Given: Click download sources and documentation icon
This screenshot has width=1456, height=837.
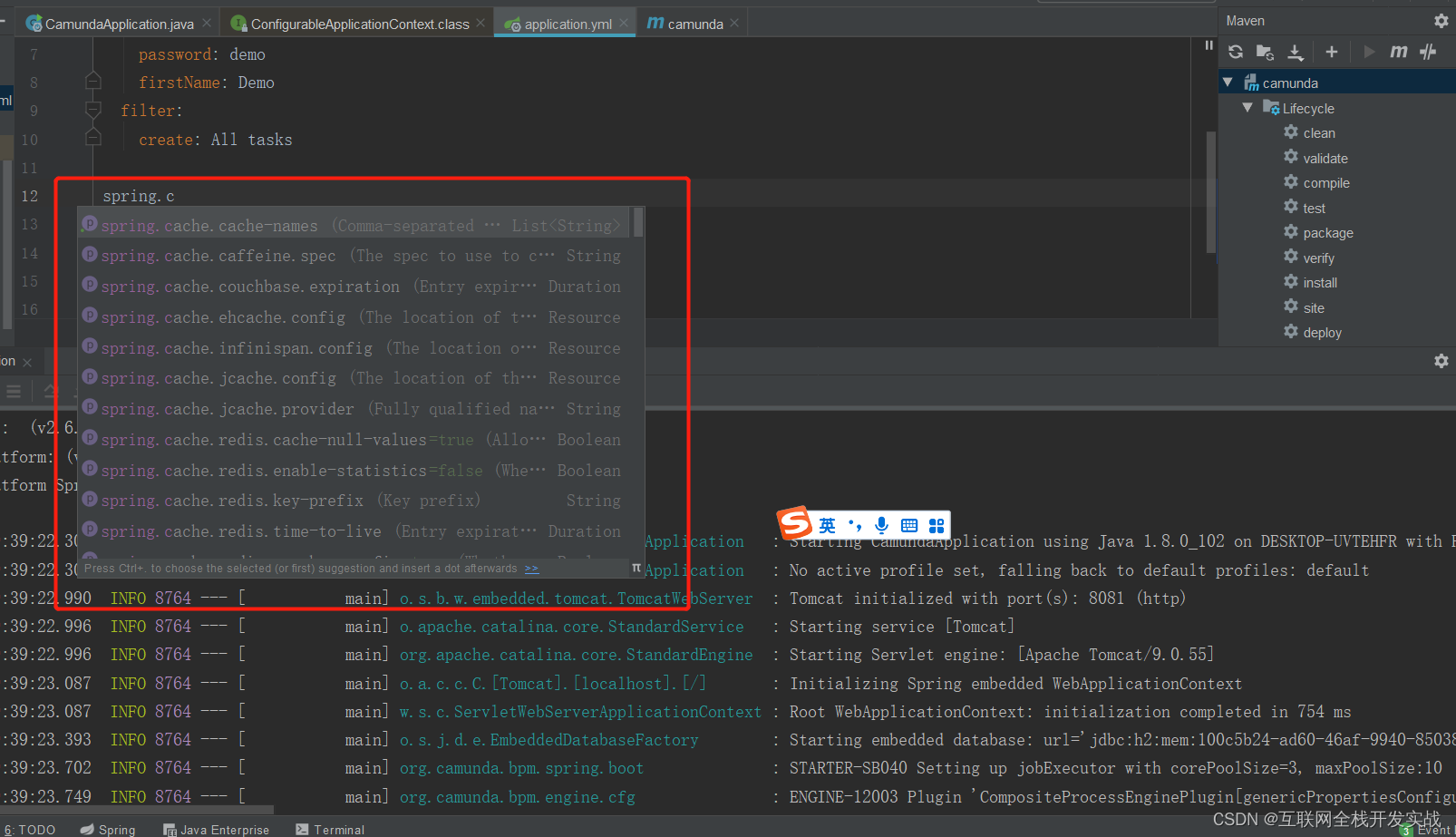Looking at the screenshot, I should (1296, 52).
